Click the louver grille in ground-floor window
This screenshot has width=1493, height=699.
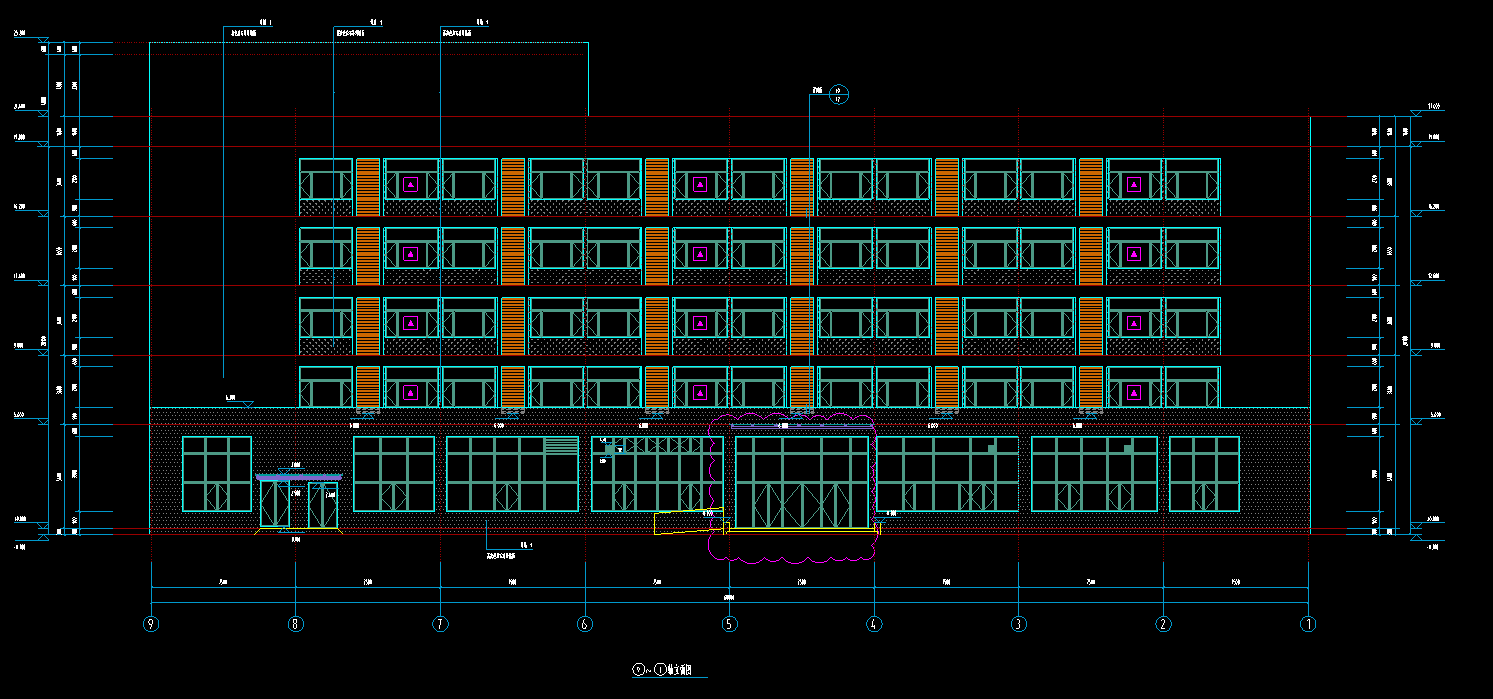click(x=561, y=445)
